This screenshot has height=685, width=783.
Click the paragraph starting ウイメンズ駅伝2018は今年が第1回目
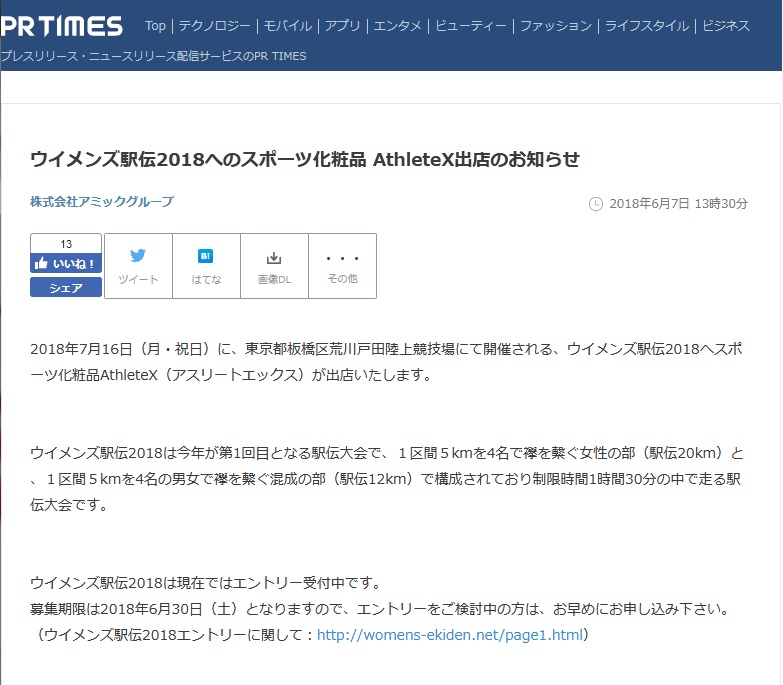[x=387, y=479]
